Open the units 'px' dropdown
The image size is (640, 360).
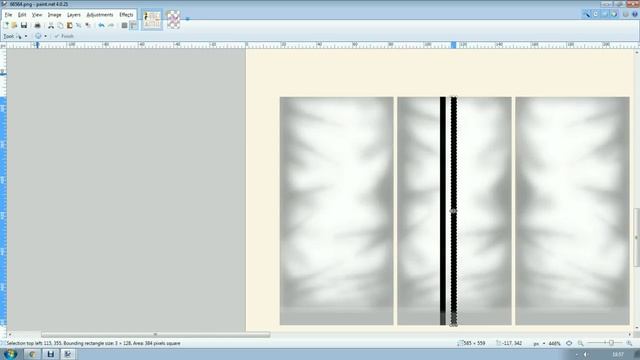pos(539,343)
